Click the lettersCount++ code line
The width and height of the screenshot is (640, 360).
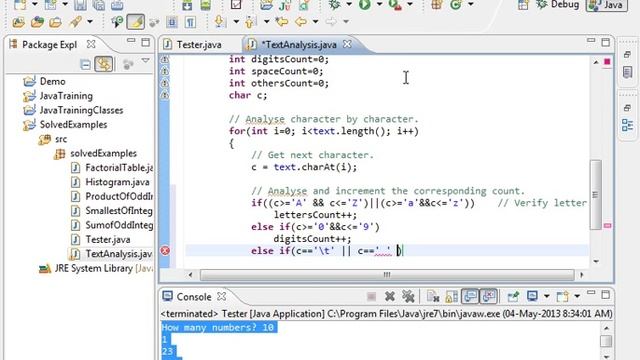coord(315,215)
